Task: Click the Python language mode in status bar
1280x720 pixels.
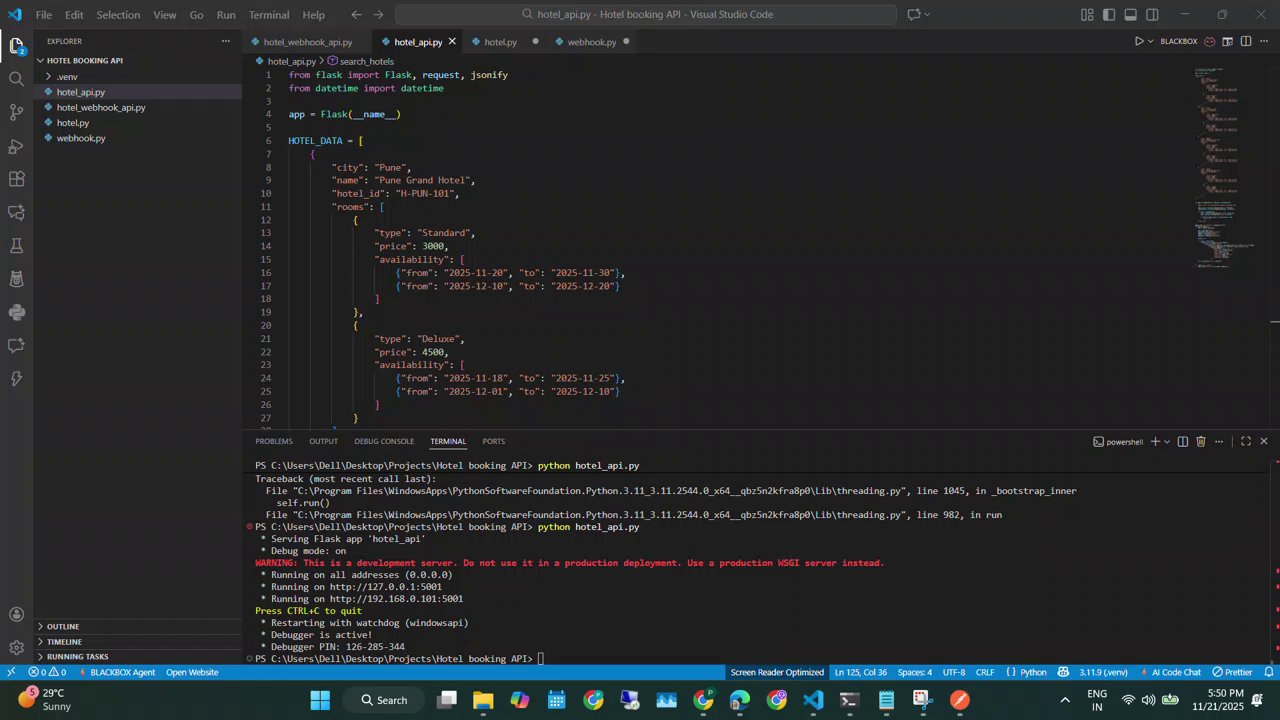Action: coord(1033,672)
